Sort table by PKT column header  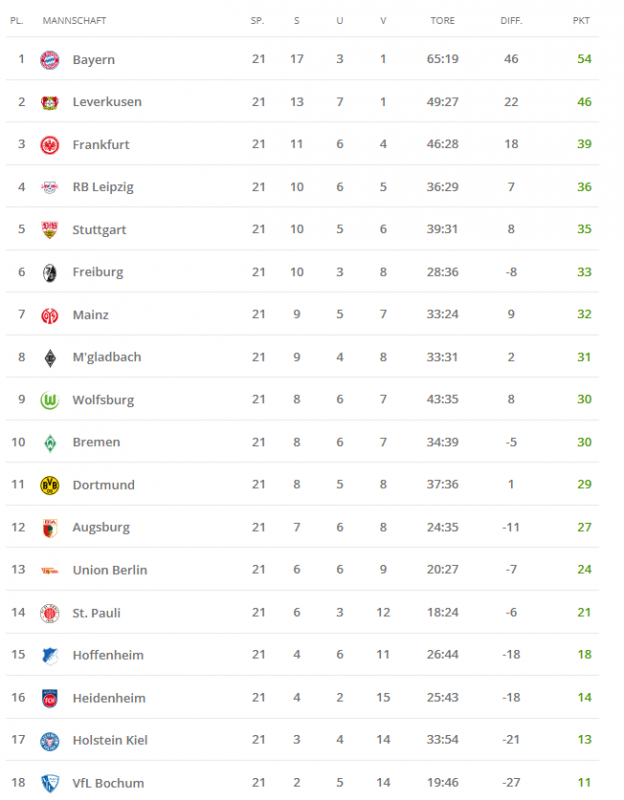point(581,20)
